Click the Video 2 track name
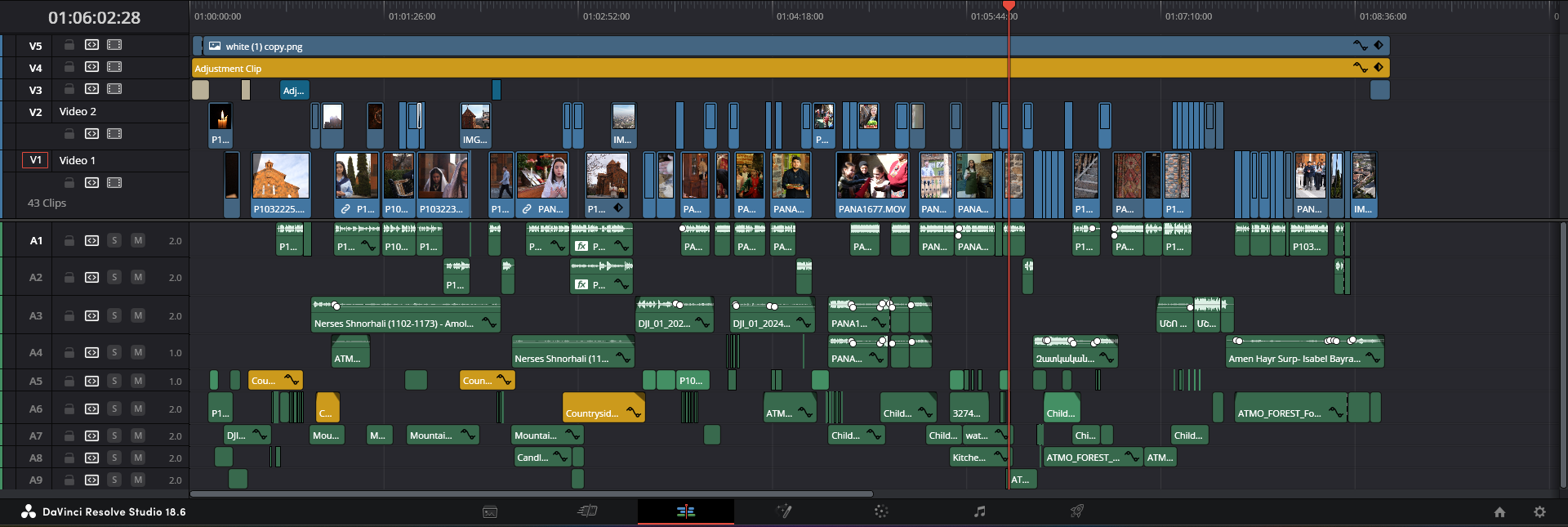This screenshot has height=527, width=1568. click(78, 112)
